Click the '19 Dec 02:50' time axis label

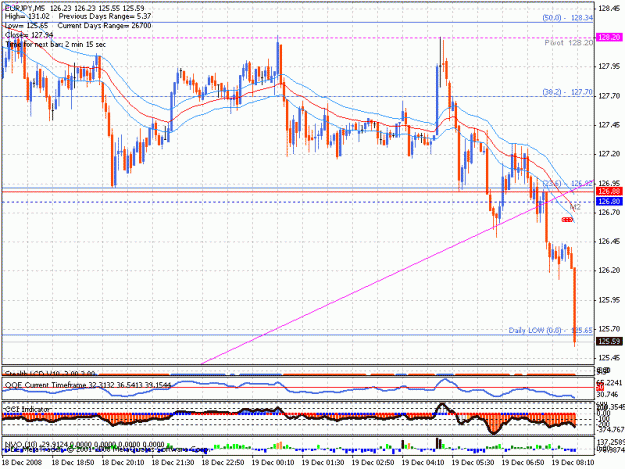click(372, 463)
